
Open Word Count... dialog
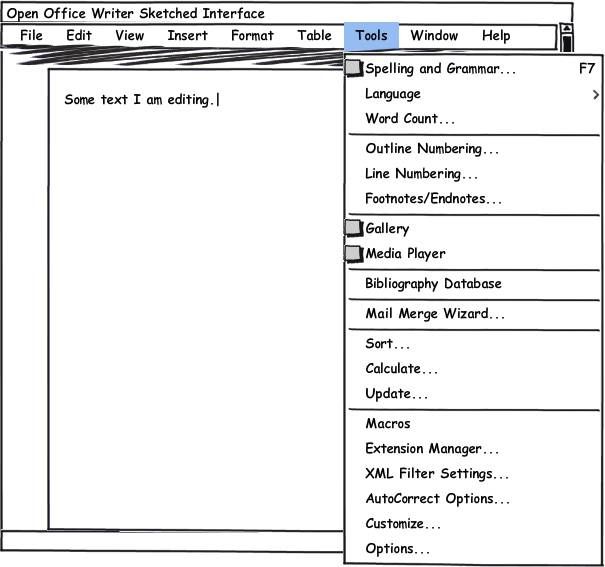tap(473, 119)
